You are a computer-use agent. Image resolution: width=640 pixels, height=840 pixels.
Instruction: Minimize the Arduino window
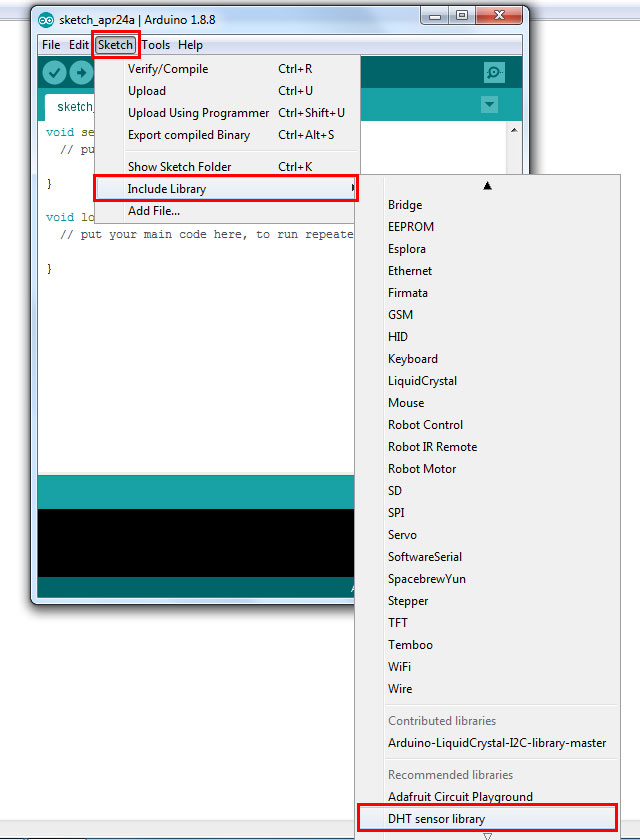pyautogui.click(x=435, y=16)
